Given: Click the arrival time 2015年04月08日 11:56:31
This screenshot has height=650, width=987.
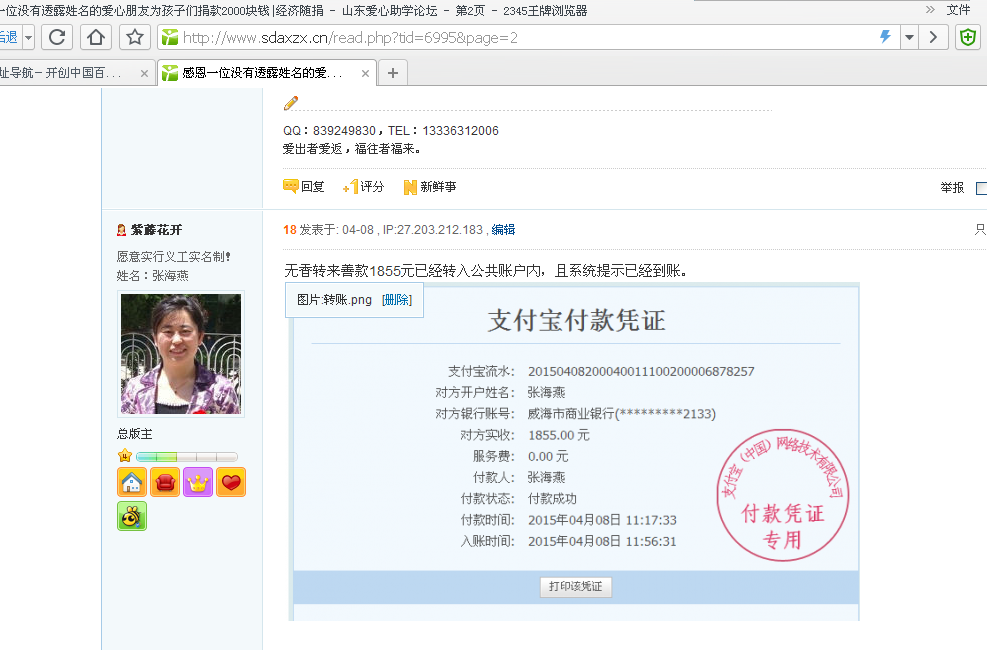Looking at the screenshot, I should coord(602,541).
